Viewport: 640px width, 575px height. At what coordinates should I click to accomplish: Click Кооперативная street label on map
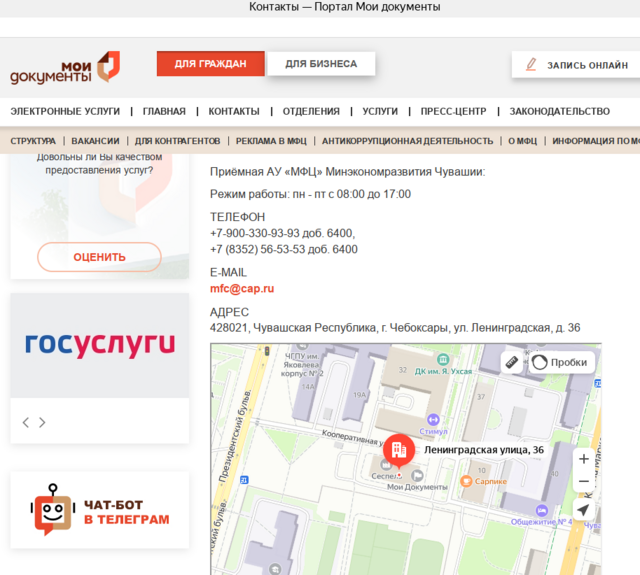[x=353, y=437]
